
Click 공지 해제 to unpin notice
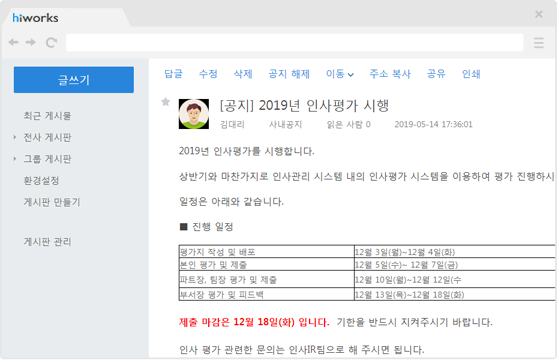(x=289, y=74)
